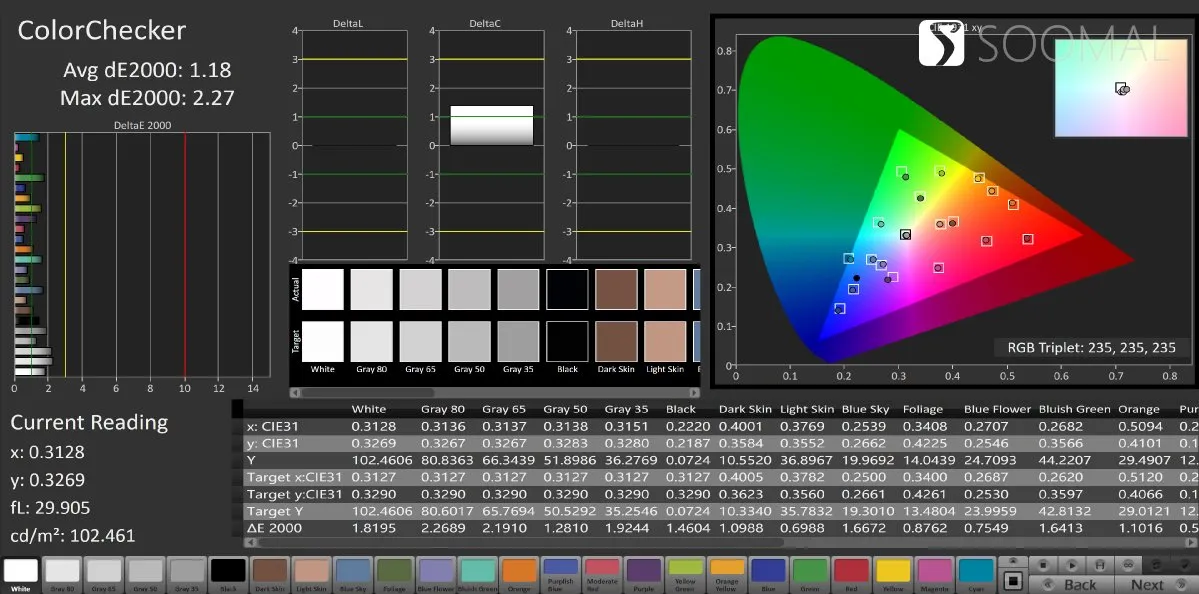Select the Blue Flower swatch in the bottom bar
Viewport: 1199px width, 594px height.
click(x=436, y=574)
